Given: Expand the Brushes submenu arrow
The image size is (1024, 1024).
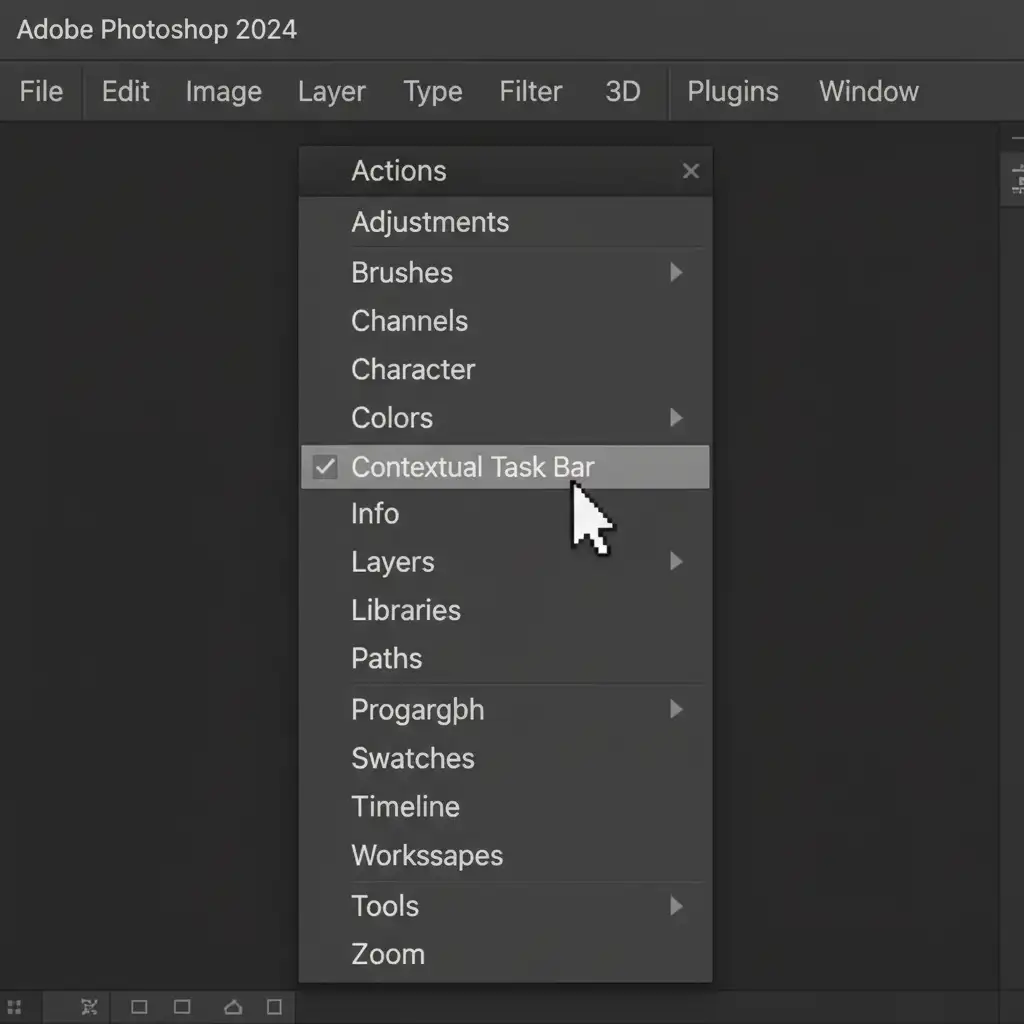Looking at the screenshot, I should [676, 272].
